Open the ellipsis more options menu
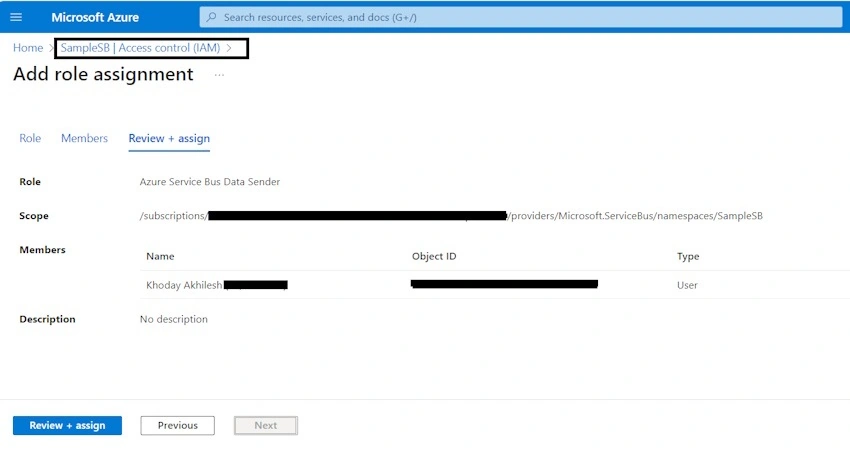Image resolution: width=850 pixels, height=455 pixels. 219,75
